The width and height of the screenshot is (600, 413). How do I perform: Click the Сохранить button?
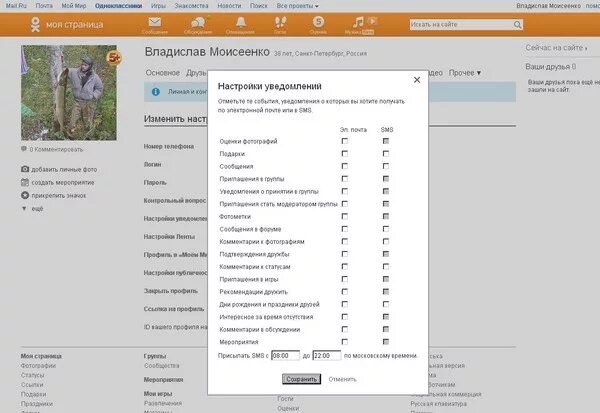[302, 379]
